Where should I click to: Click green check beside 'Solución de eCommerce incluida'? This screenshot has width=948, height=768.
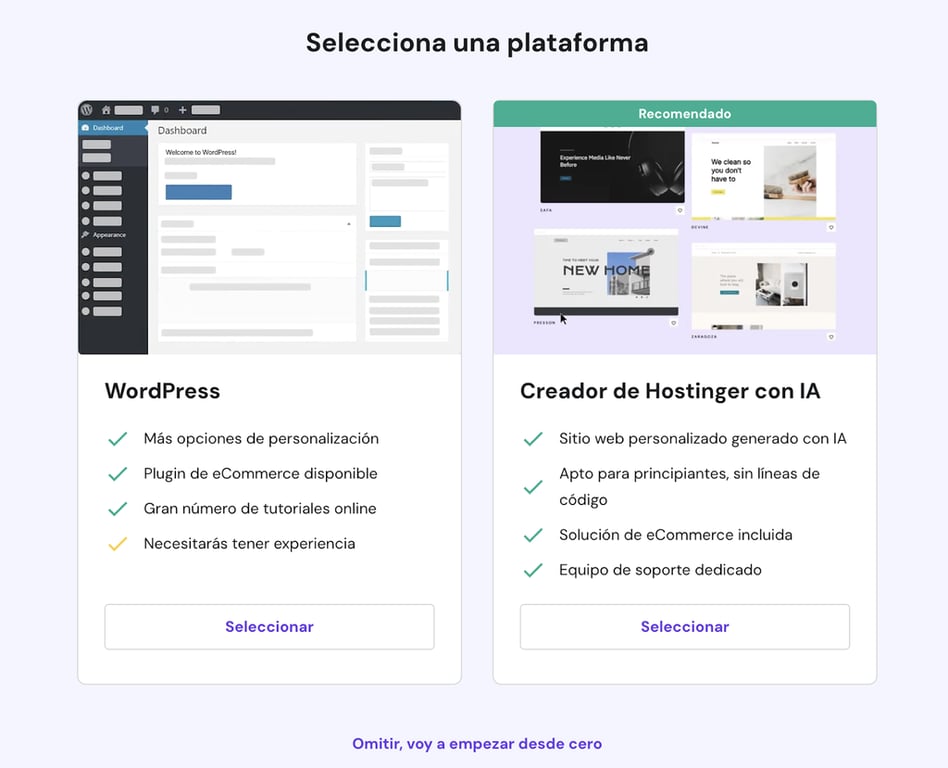tap(533, 535)
